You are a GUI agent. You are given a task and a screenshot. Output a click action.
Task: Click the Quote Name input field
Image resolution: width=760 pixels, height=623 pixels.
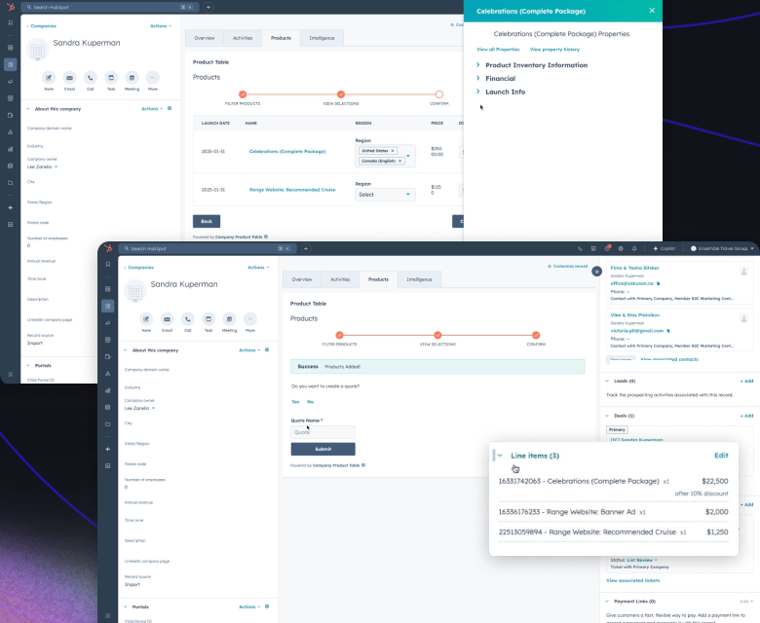click(323, 432)
